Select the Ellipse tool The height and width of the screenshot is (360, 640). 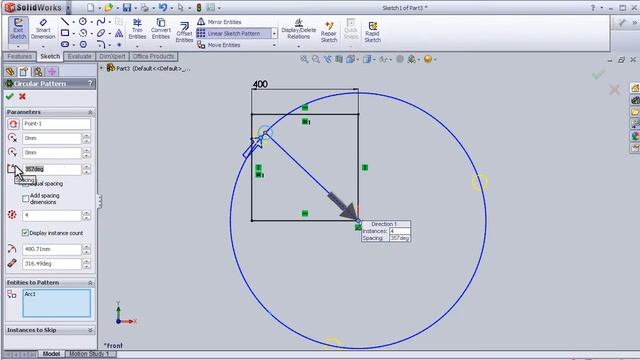(x=101, y=33)
